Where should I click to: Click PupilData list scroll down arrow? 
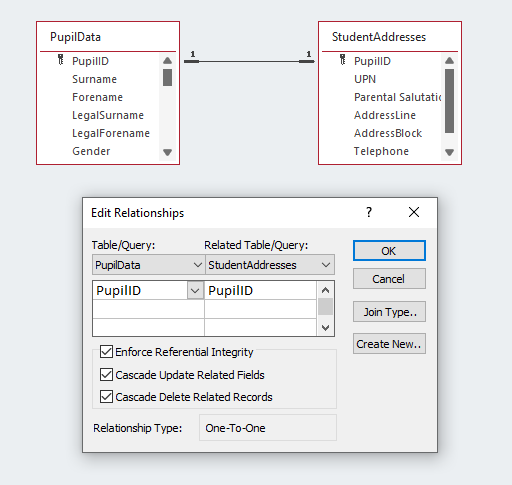pyautogui.click(x=167, y=152)
